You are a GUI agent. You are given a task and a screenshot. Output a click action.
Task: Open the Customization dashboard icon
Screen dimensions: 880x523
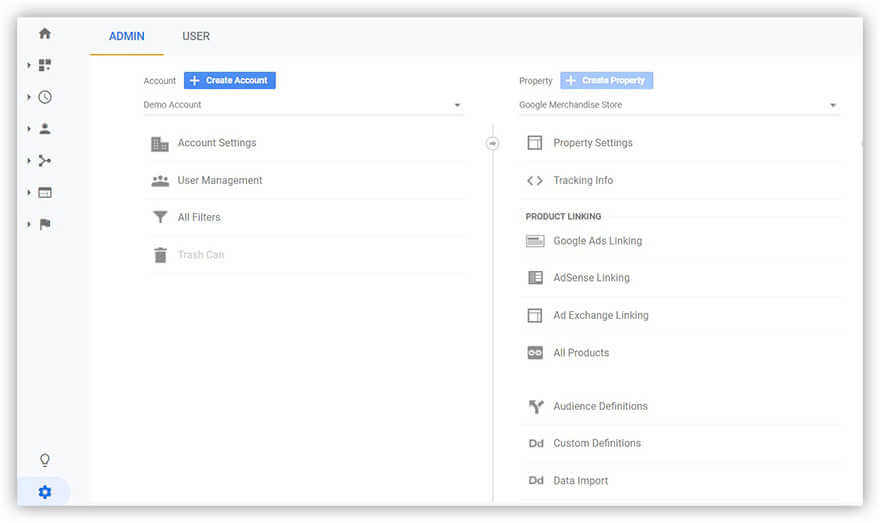[44, 65]
